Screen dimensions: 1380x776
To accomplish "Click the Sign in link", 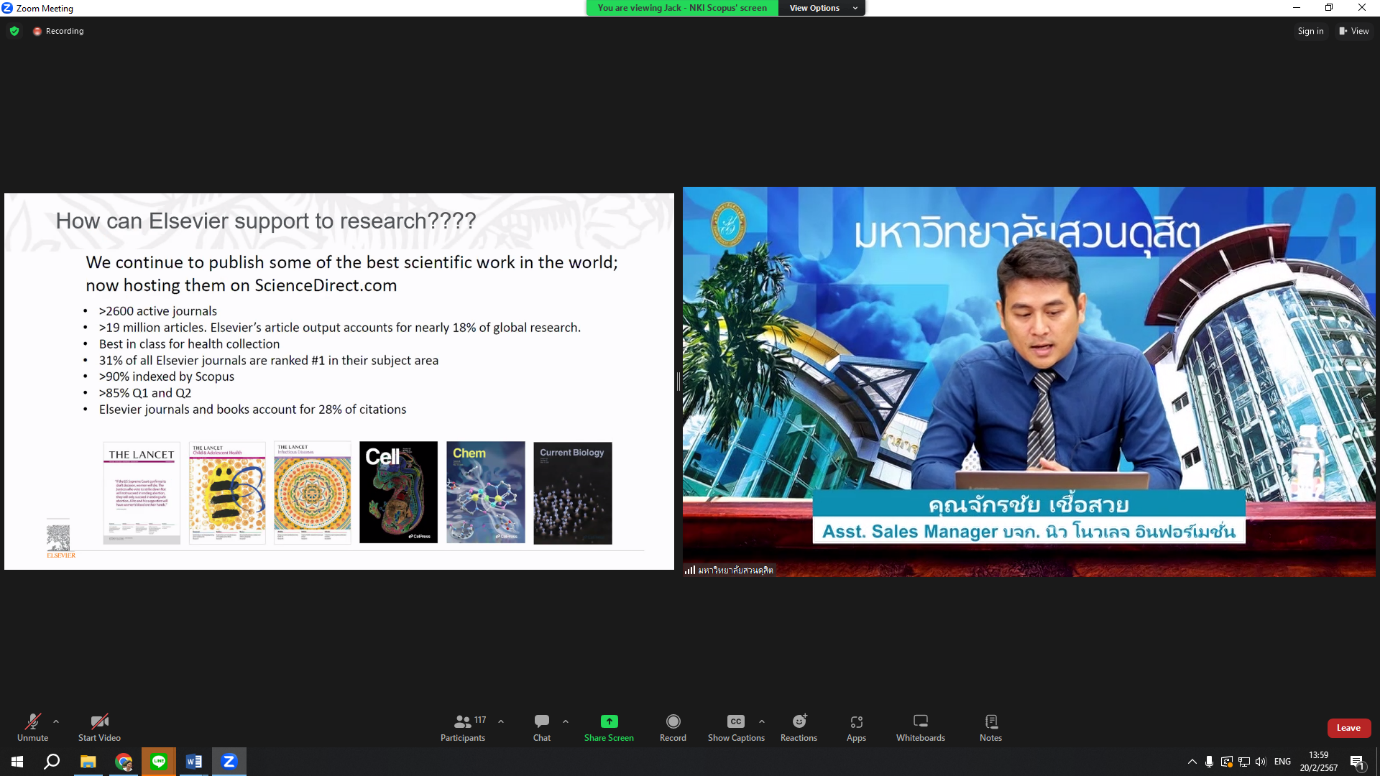I will tap(1310, 31).
